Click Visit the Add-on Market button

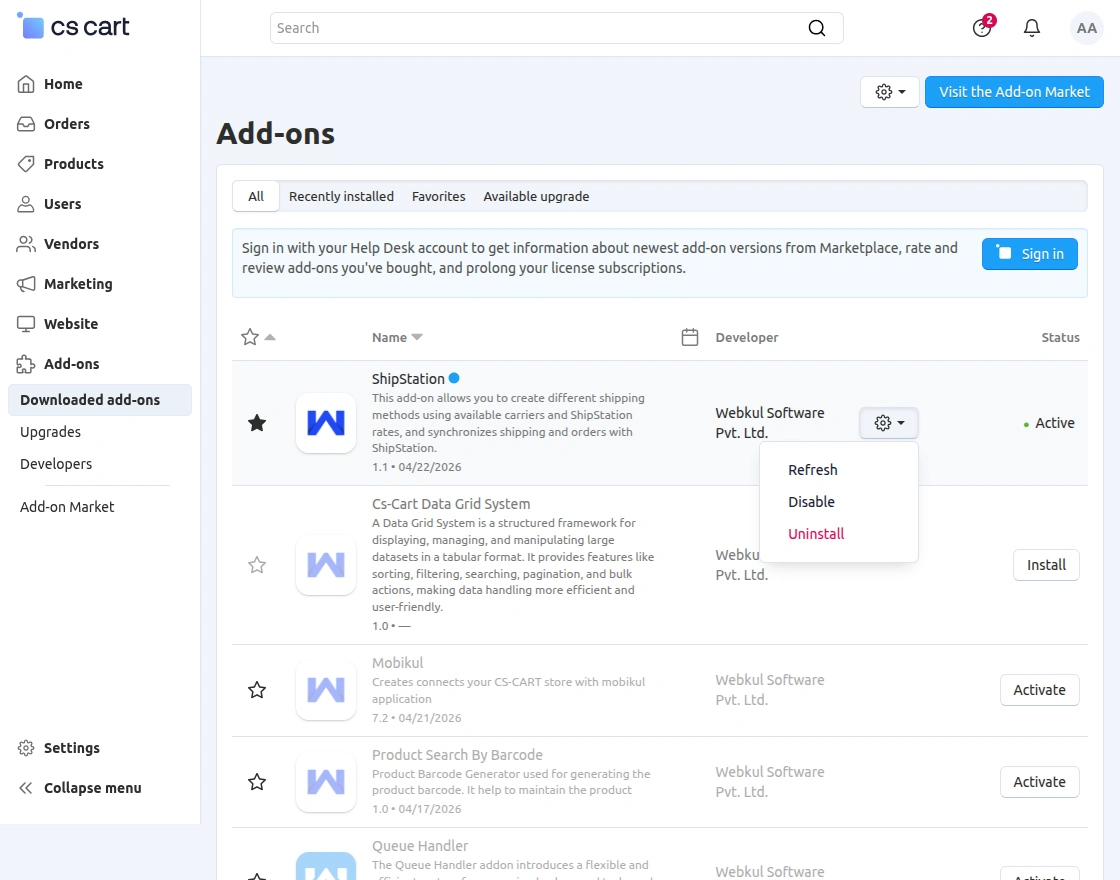[x=1014, y=92]
